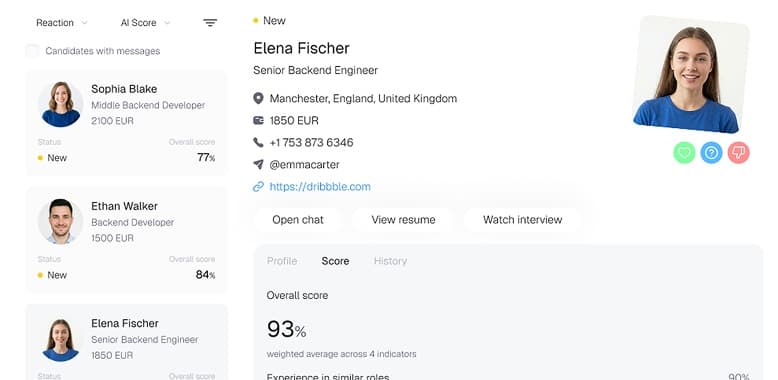Select the Score tab
This screenshot has height=380, width=778.
(x=335, y=261)
